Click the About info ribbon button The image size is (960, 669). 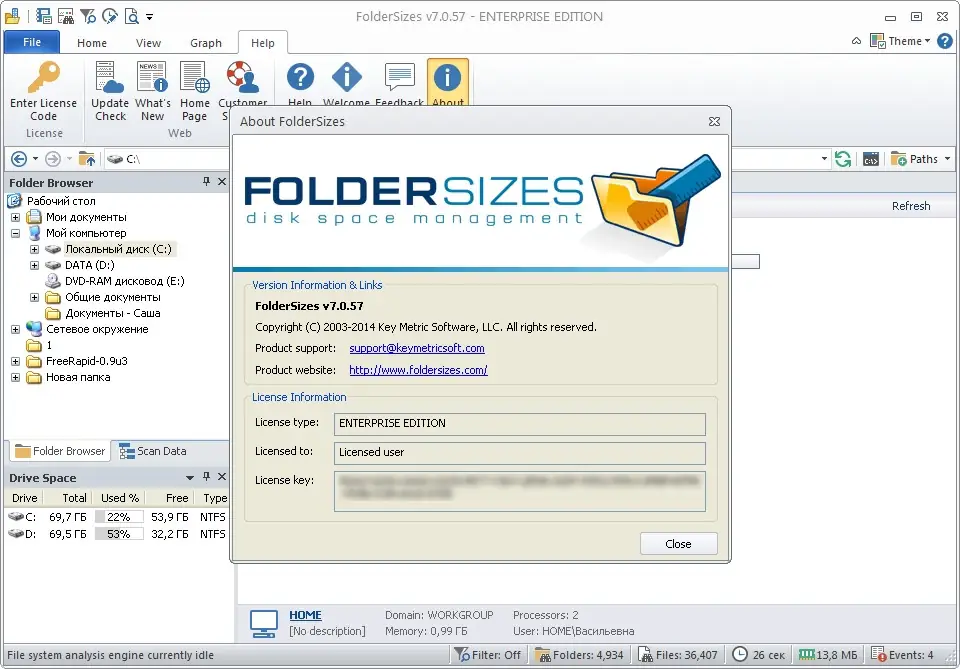click(x=448, y=83)
